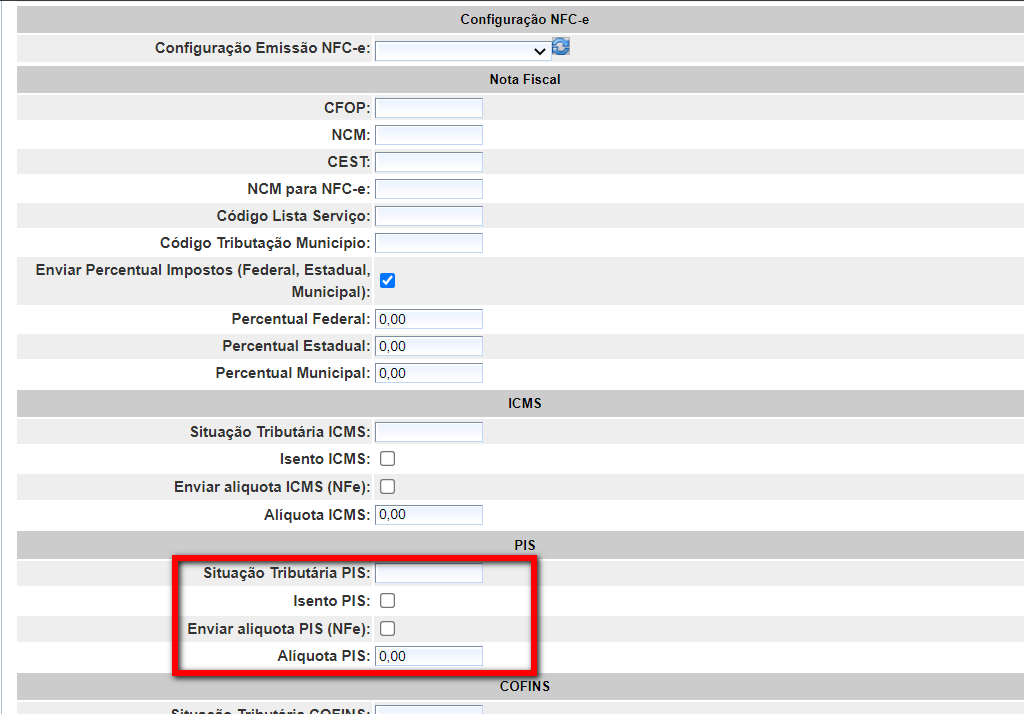The image size is (1024, 714).
Task: Click the Percentual Estadual input
Action: [x=428, y=346]
